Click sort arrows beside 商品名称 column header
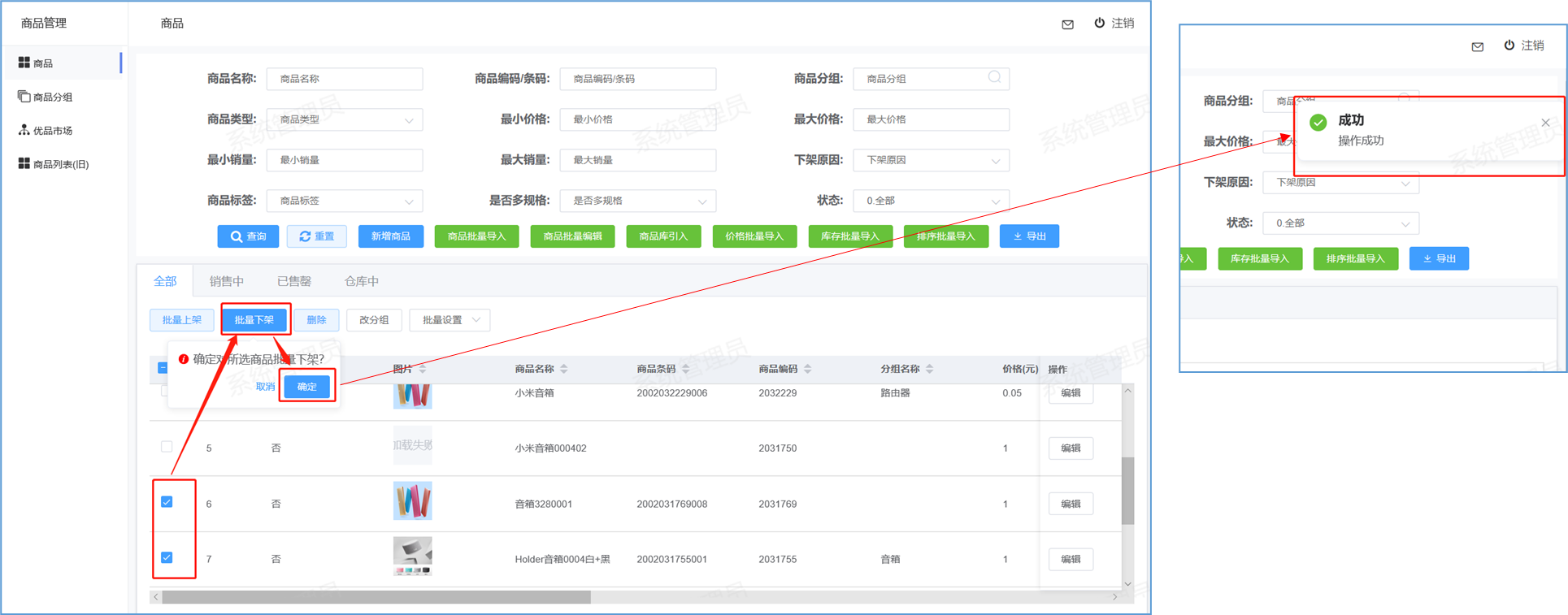Viewport: 1568px width, 615px height. pos(564,369)
